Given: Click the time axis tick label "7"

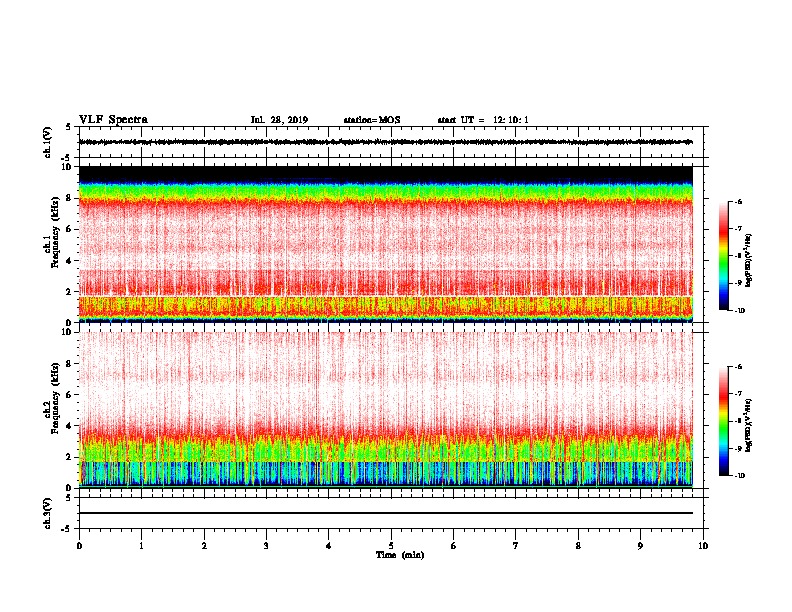Looking at the screenshot, I should pyautogui.click(x=516, y=546).
